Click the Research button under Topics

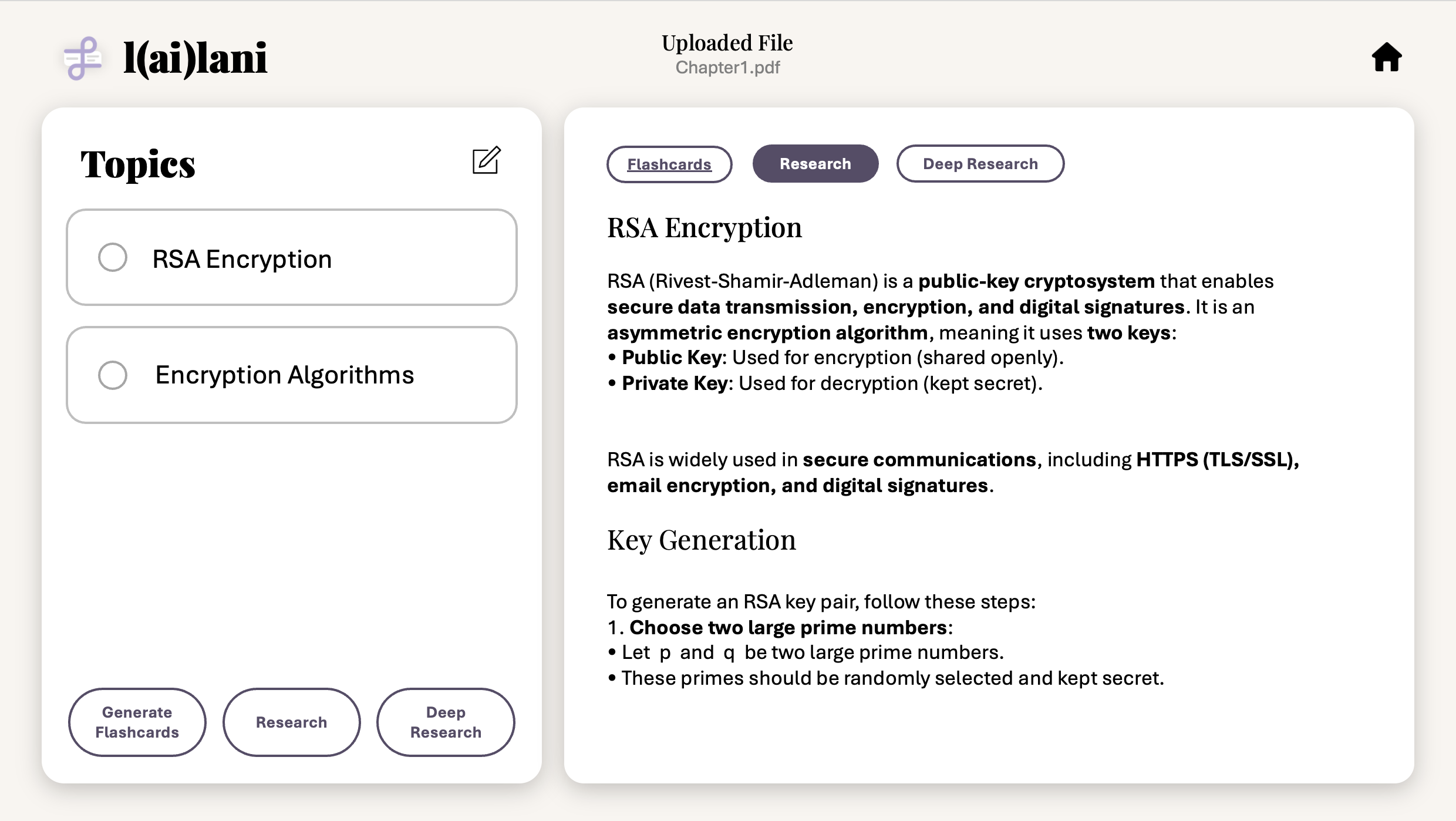(291, 722)
